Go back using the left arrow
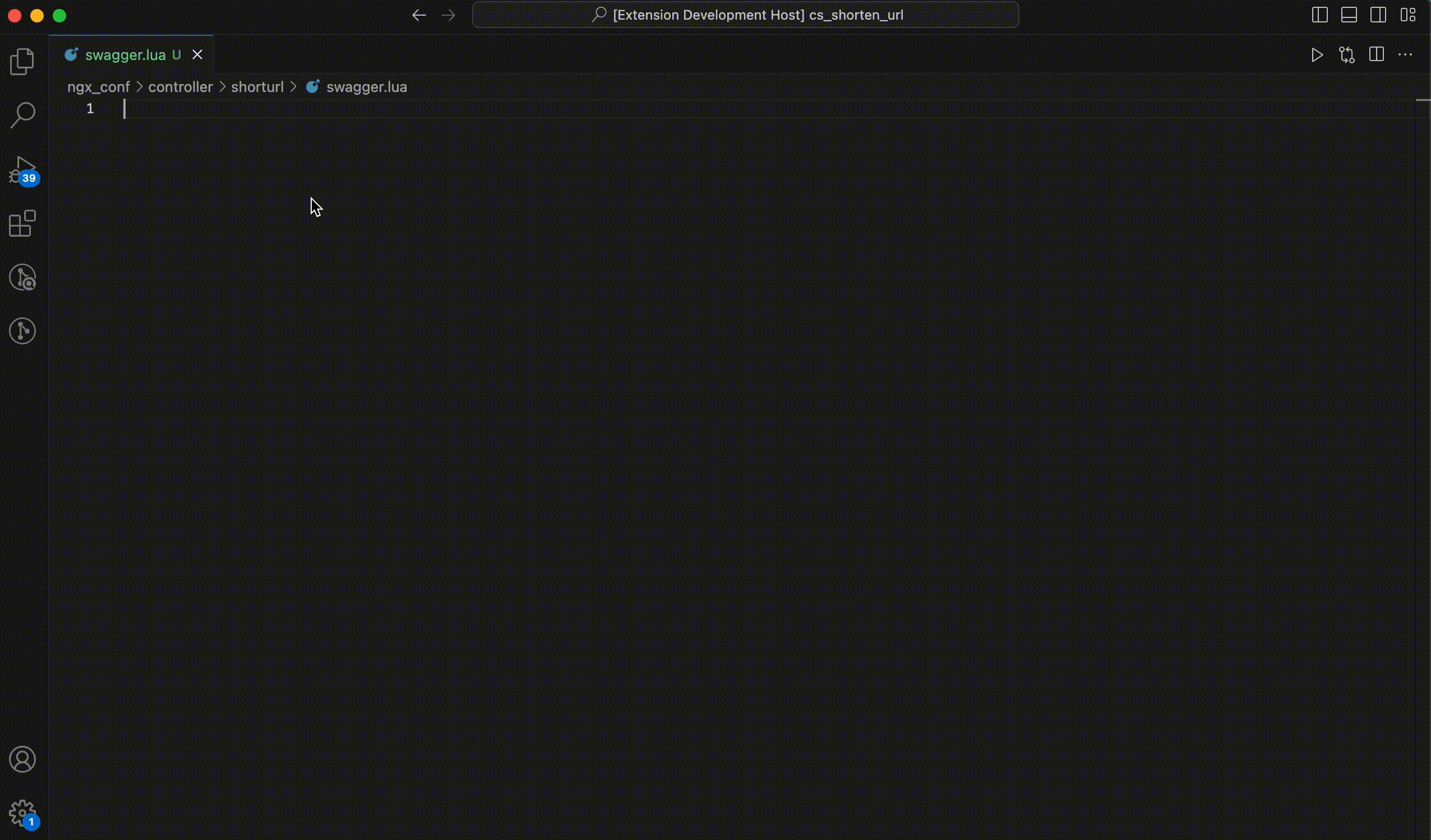 coord(418,15)
